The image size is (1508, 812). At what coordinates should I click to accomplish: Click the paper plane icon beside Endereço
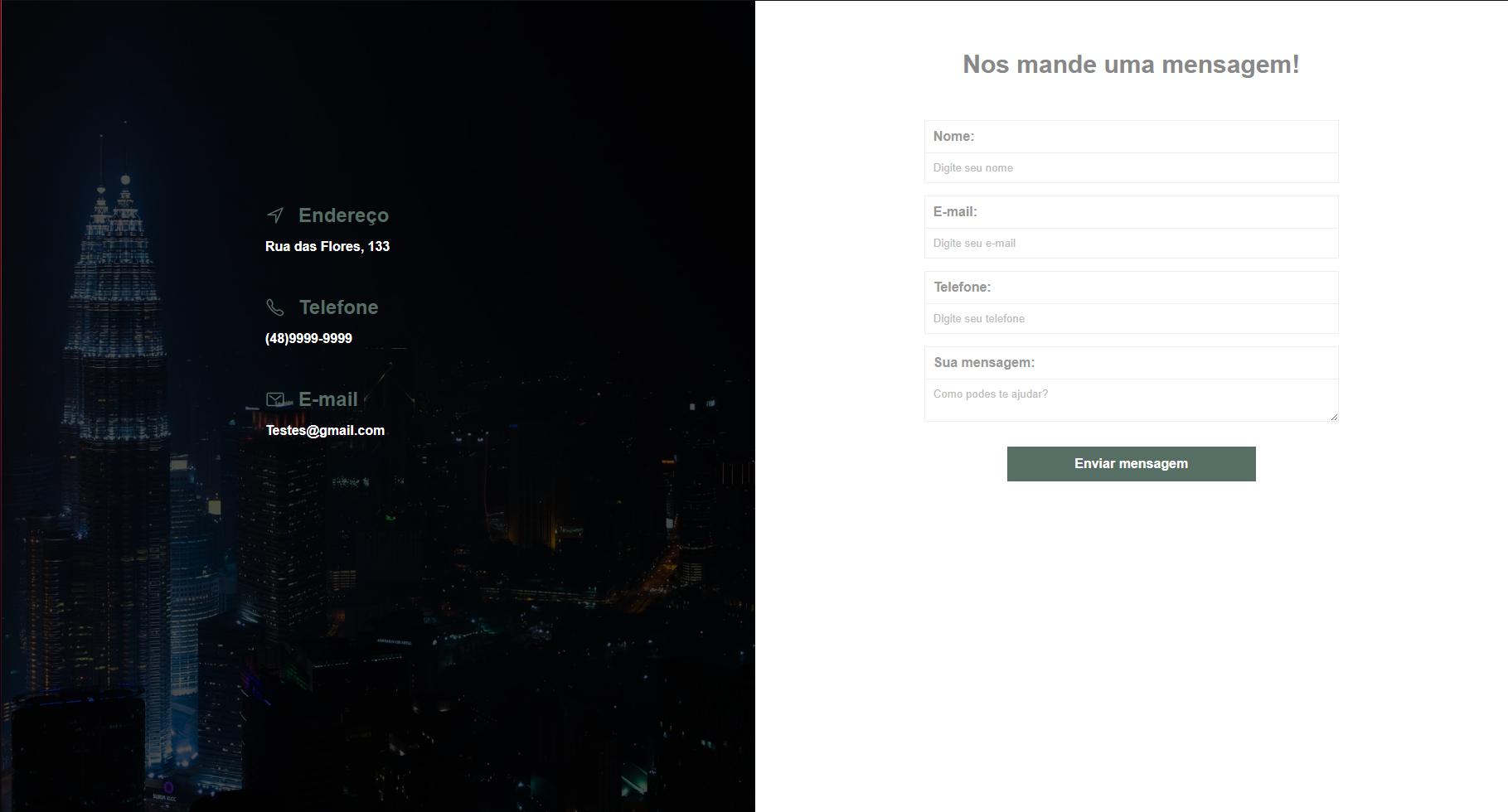[275, 215]
